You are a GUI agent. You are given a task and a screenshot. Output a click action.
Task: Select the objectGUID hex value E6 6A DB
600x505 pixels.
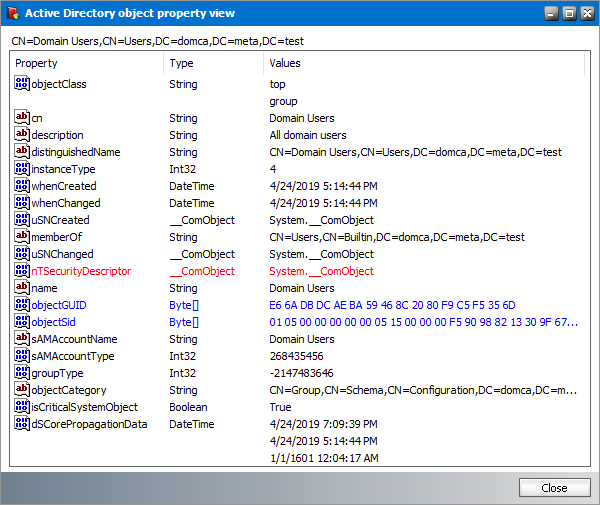pos(392,305)
